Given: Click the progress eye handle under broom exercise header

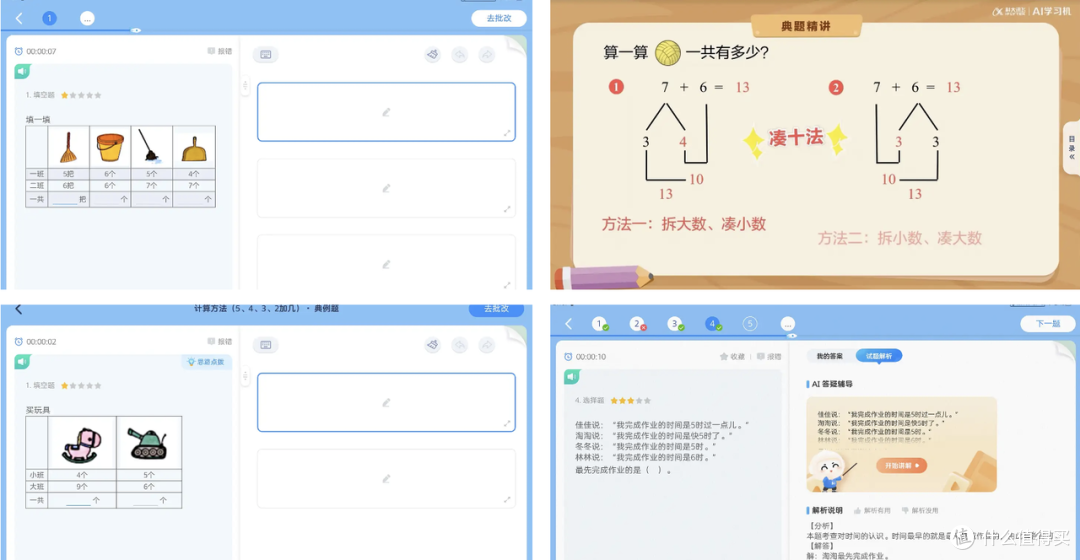Looking at the screenshot, I should click(136, 30).
